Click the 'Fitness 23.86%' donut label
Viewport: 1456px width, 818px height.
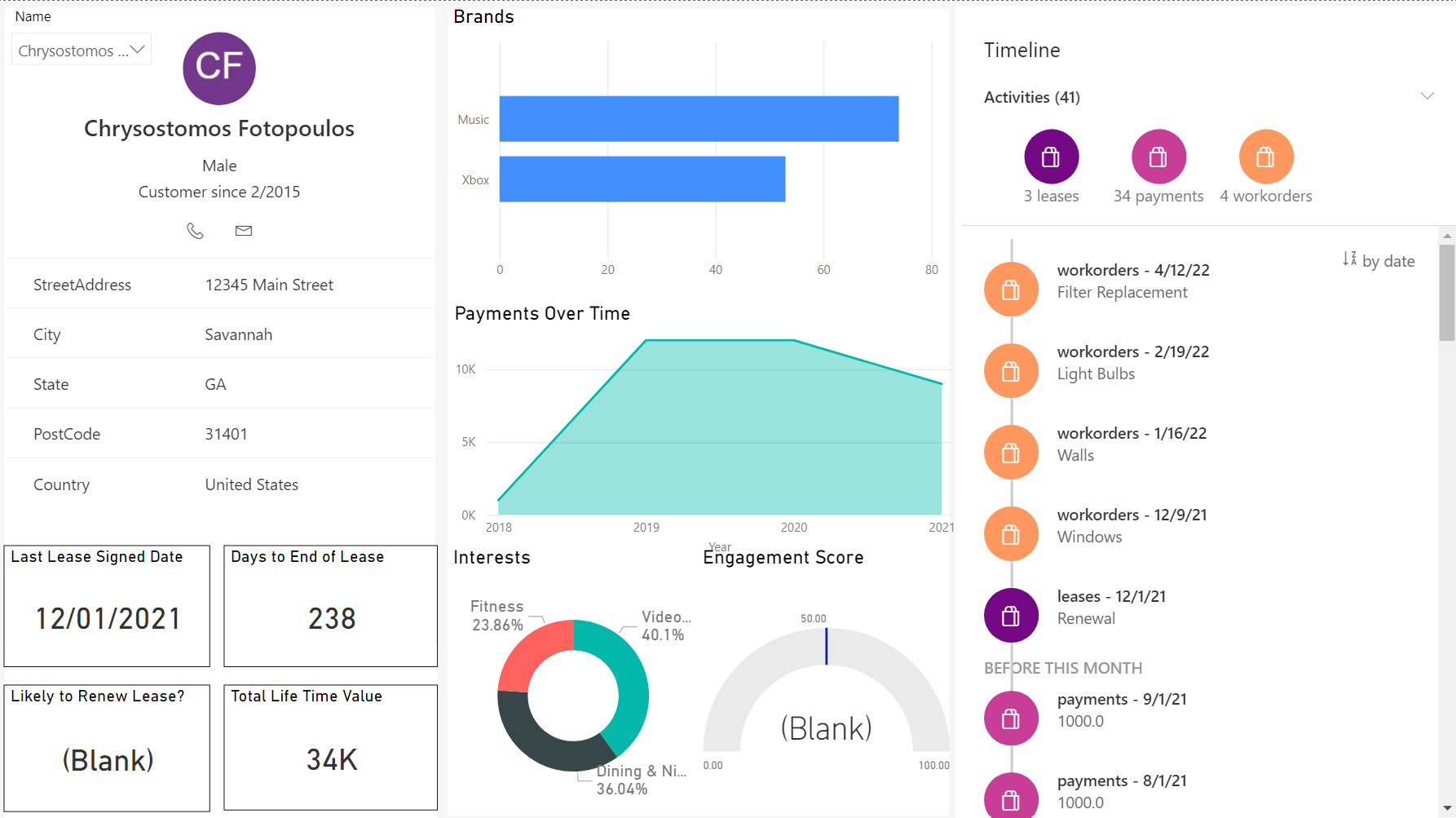tap(497, 616)
